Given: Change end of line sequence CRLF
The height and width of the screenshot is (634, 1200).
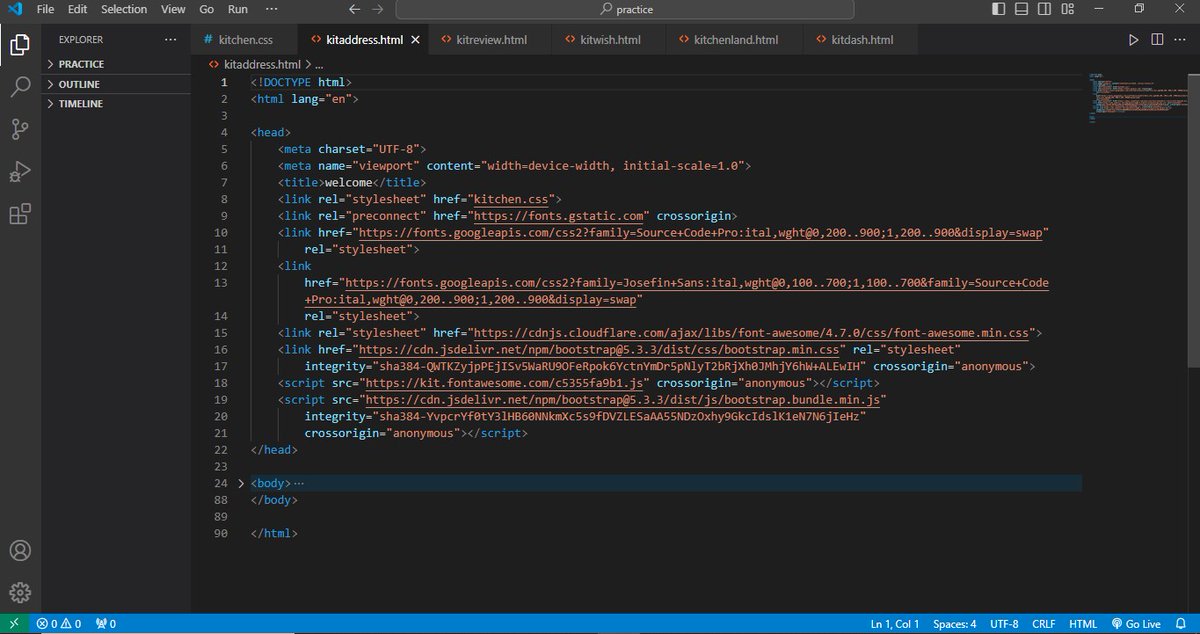Looking at the screenshot, I should 1044,624.
